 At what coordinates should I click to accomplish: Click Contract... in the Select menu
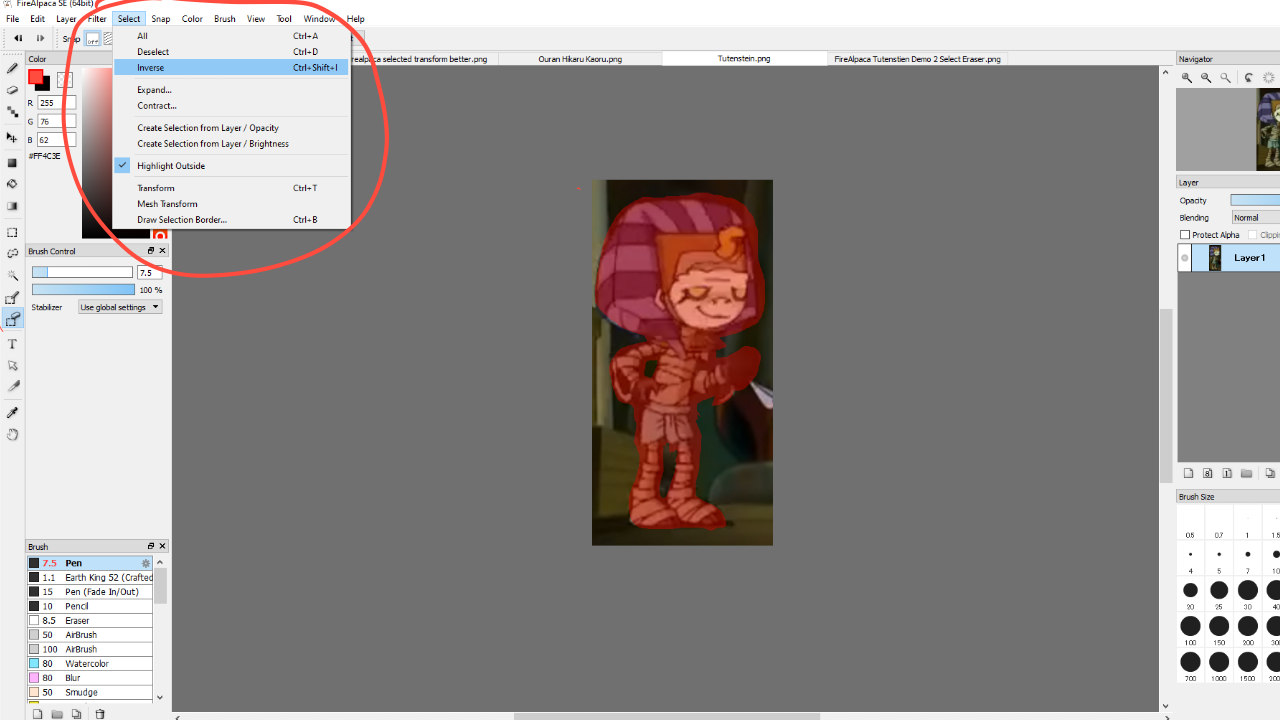(x=232, y=106)
